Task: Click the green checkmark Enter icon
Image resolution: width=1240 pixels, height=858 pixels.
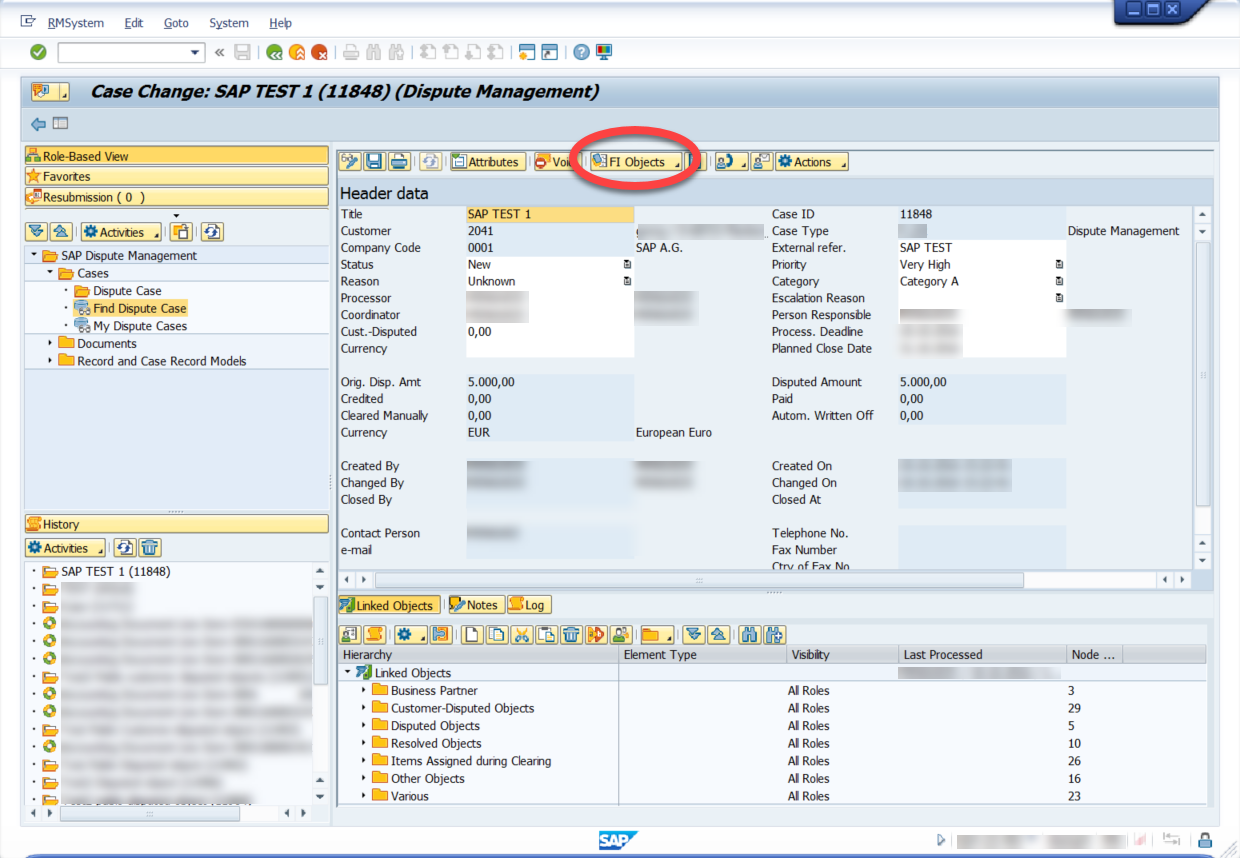Action: coord(38,52)
